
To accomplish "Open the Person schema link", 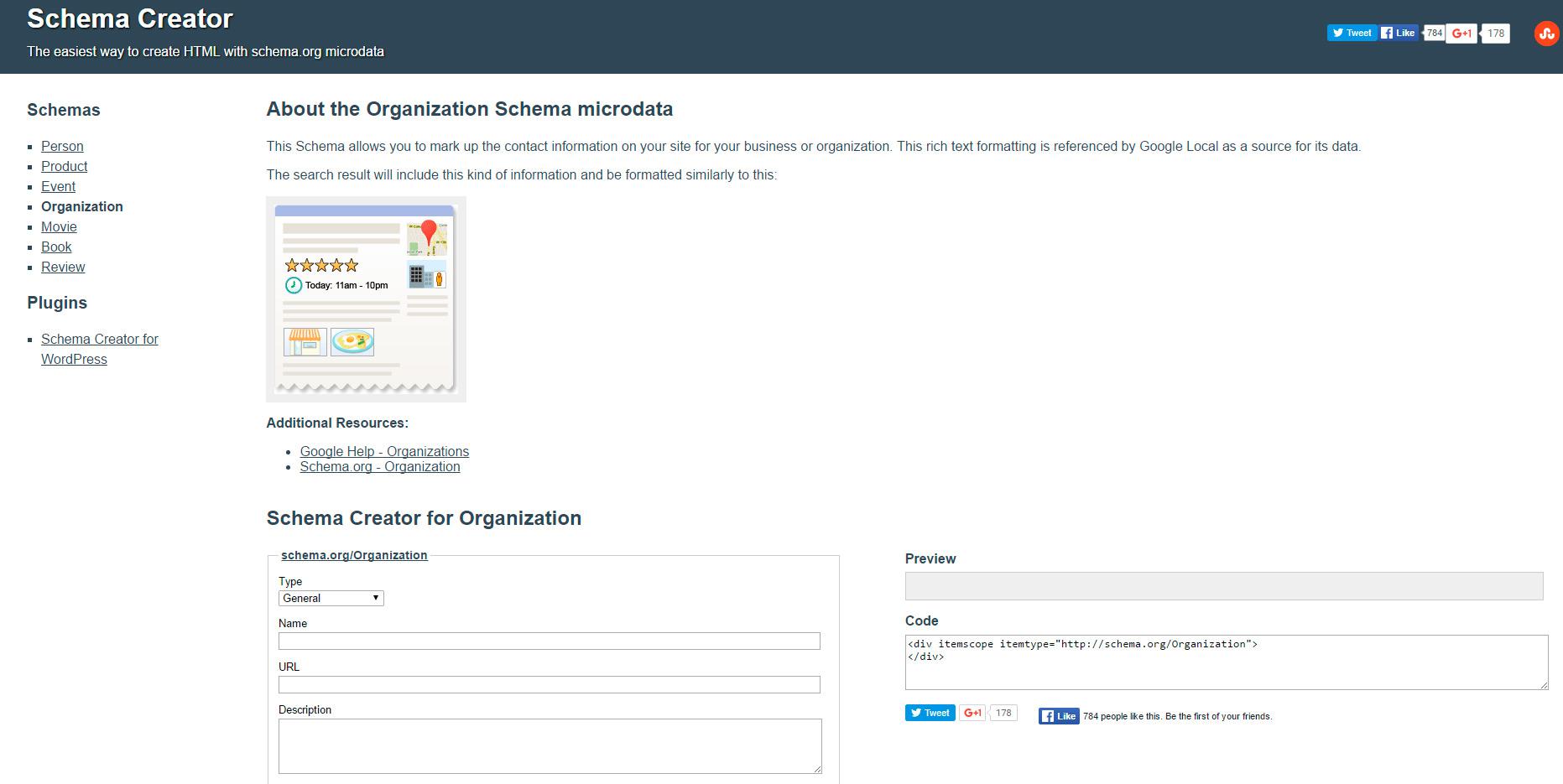I will coord(62,146).
